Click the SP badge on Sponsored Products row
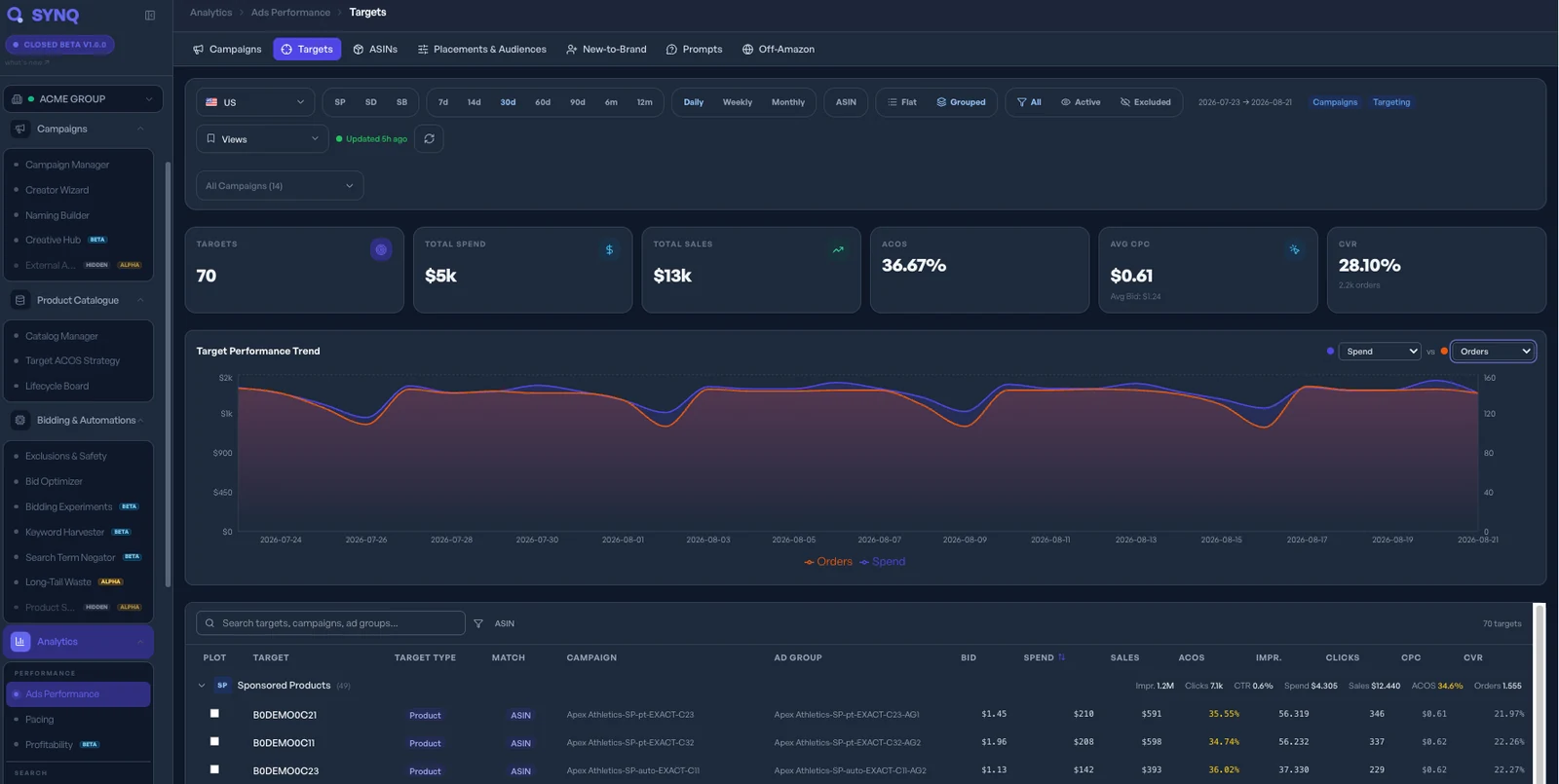 pyautogui.click(x=222, y=686)
